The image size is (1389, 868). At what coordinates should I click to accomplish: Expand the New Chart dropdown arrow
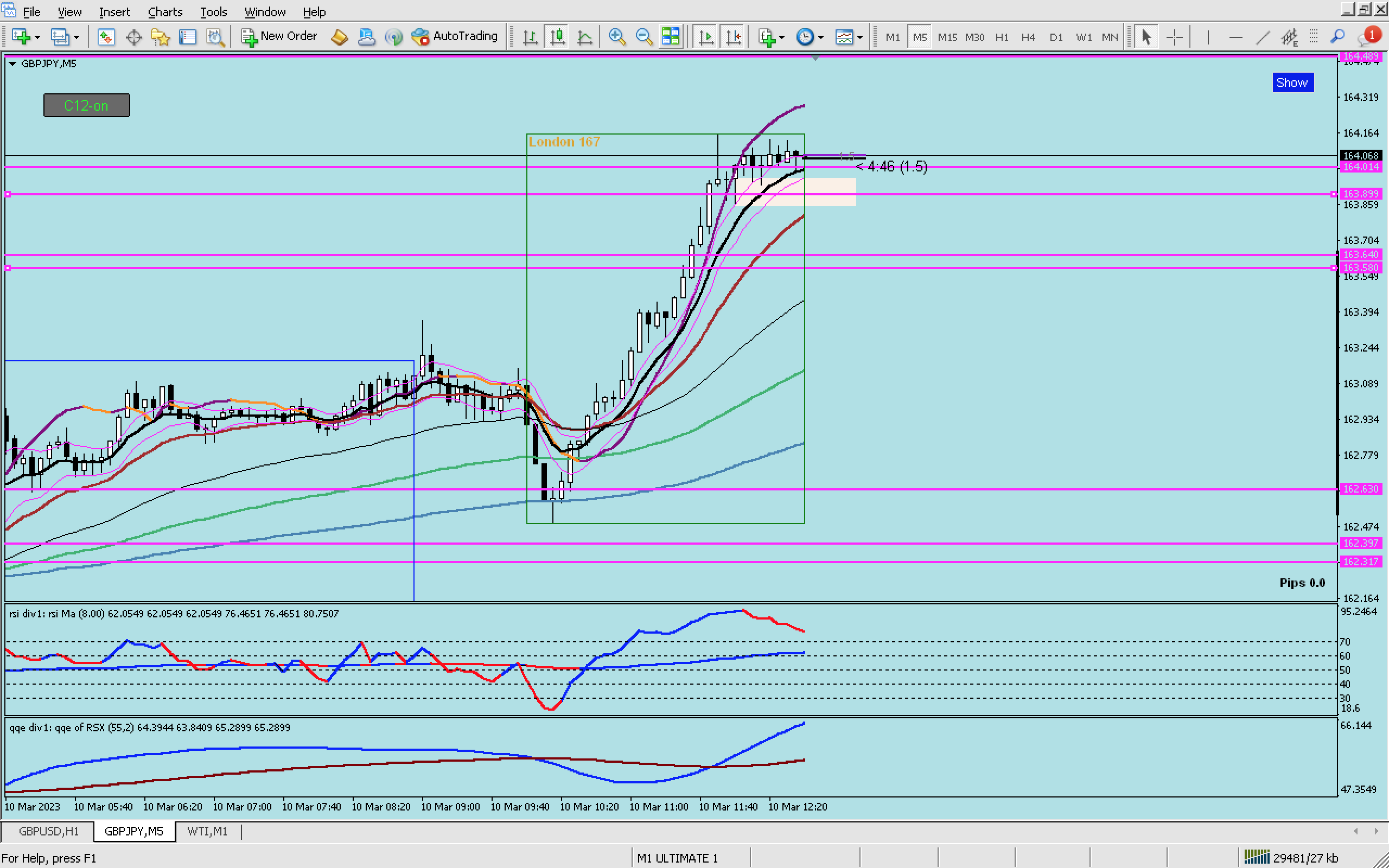click(x=37, y=37)
